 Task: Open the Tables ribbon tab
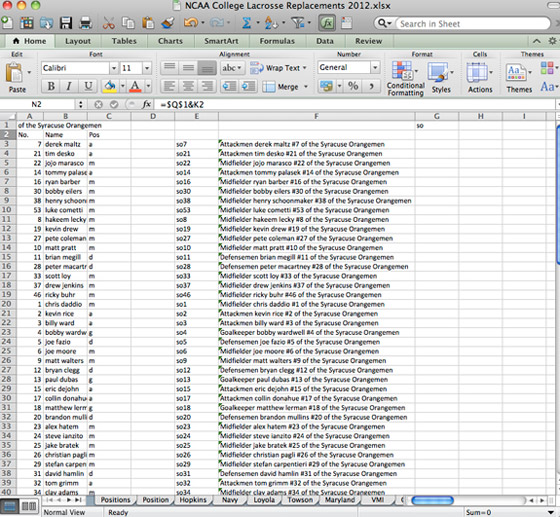124,41
